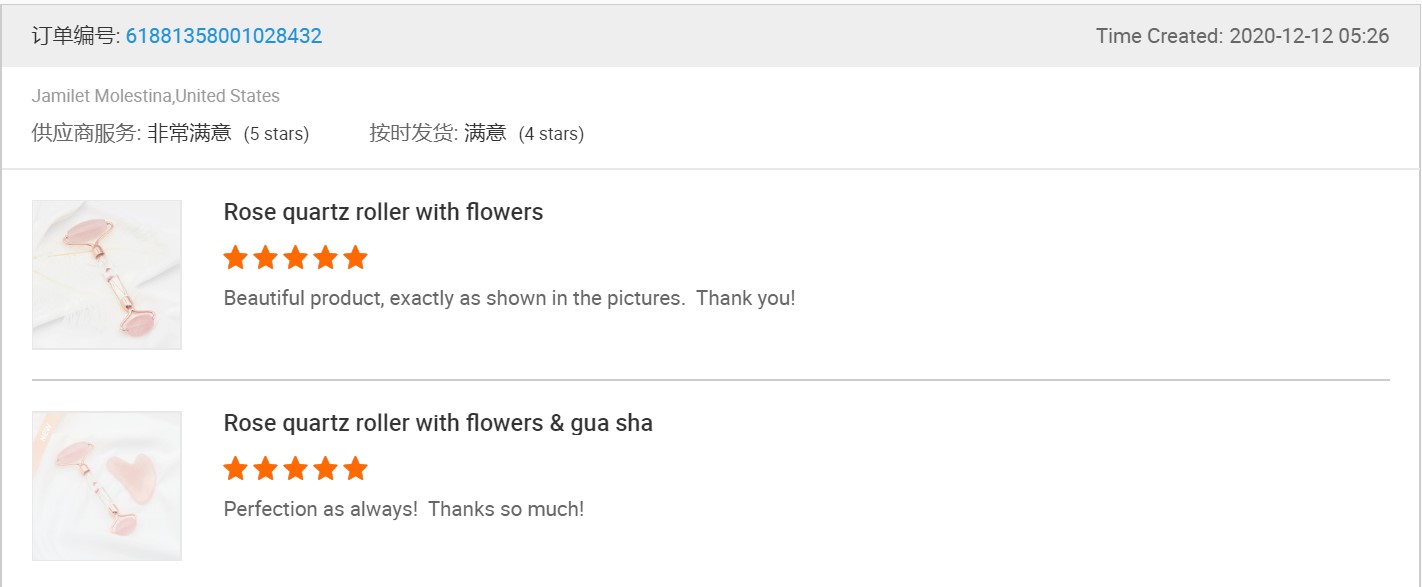
Task: Click reviewer name Jamilet Molestina
Action: (101, 96)
